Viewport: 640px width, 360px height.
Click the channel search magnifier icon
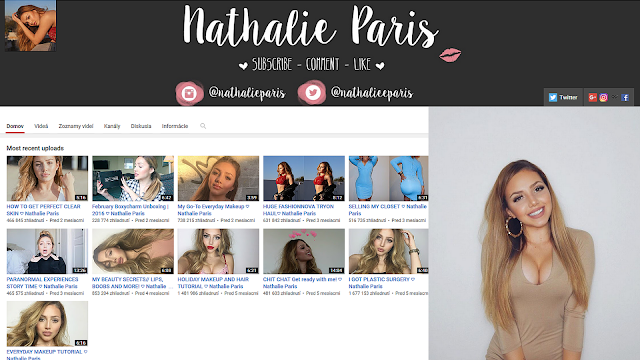(x=203, y=126)
